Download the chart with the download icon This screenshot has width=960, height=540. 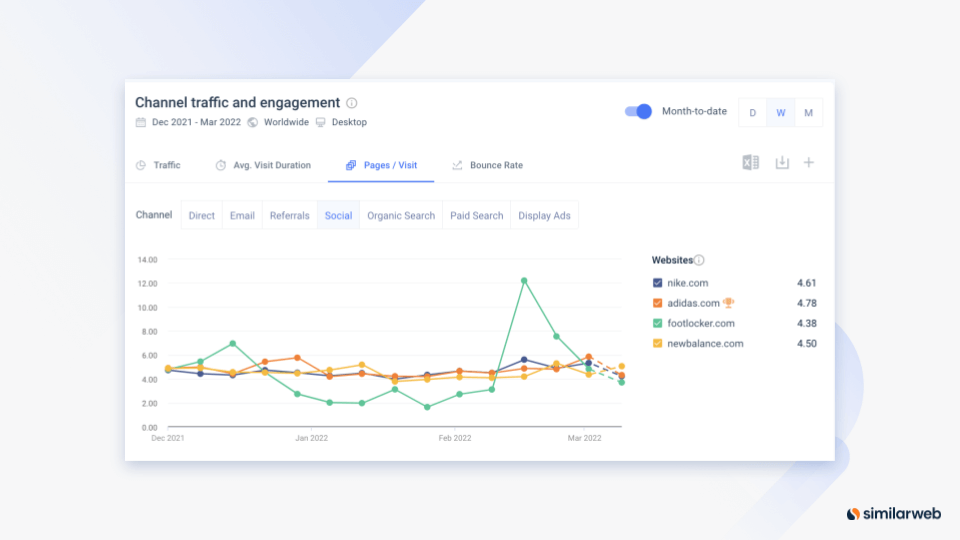(782, 162)
